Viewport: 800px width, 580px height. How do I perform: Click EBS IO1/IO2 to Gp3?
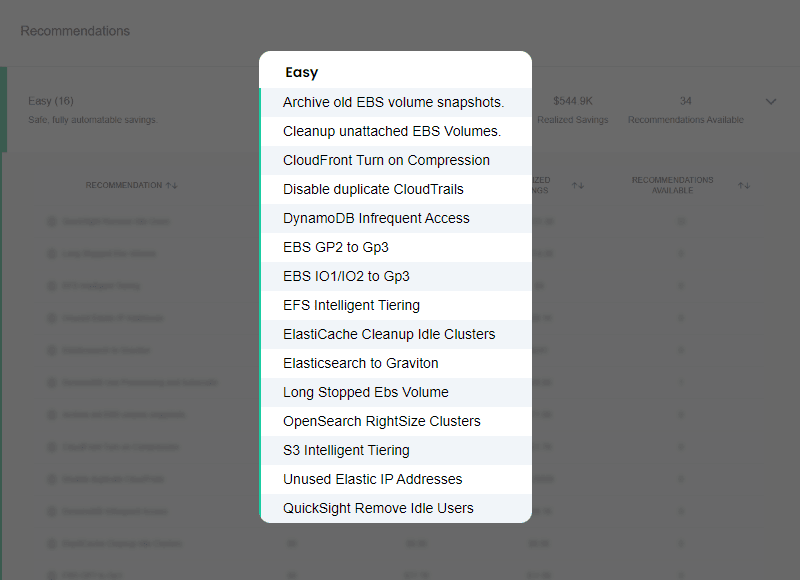[346, 276]
